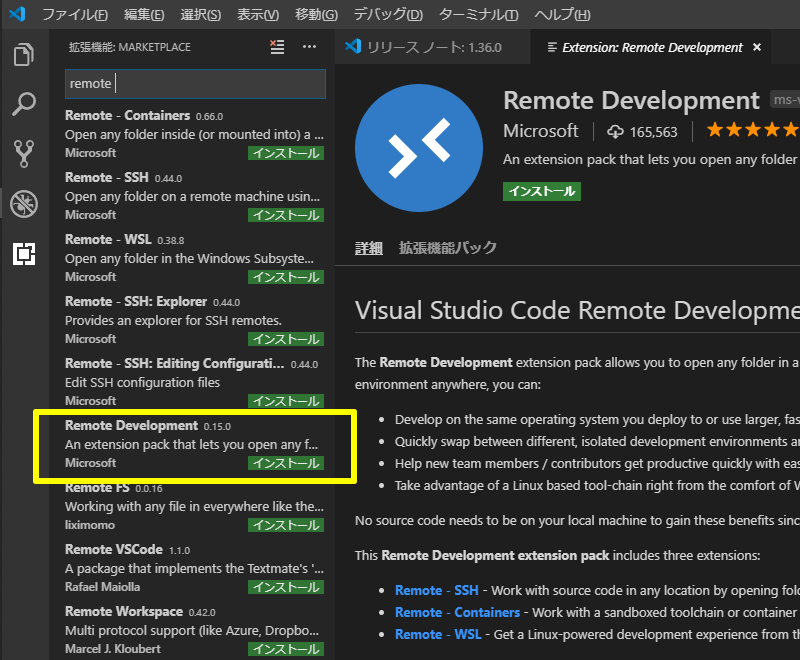The image size is (800, 660).
Task: Open the 編集(E) menu
Action: 144,14
